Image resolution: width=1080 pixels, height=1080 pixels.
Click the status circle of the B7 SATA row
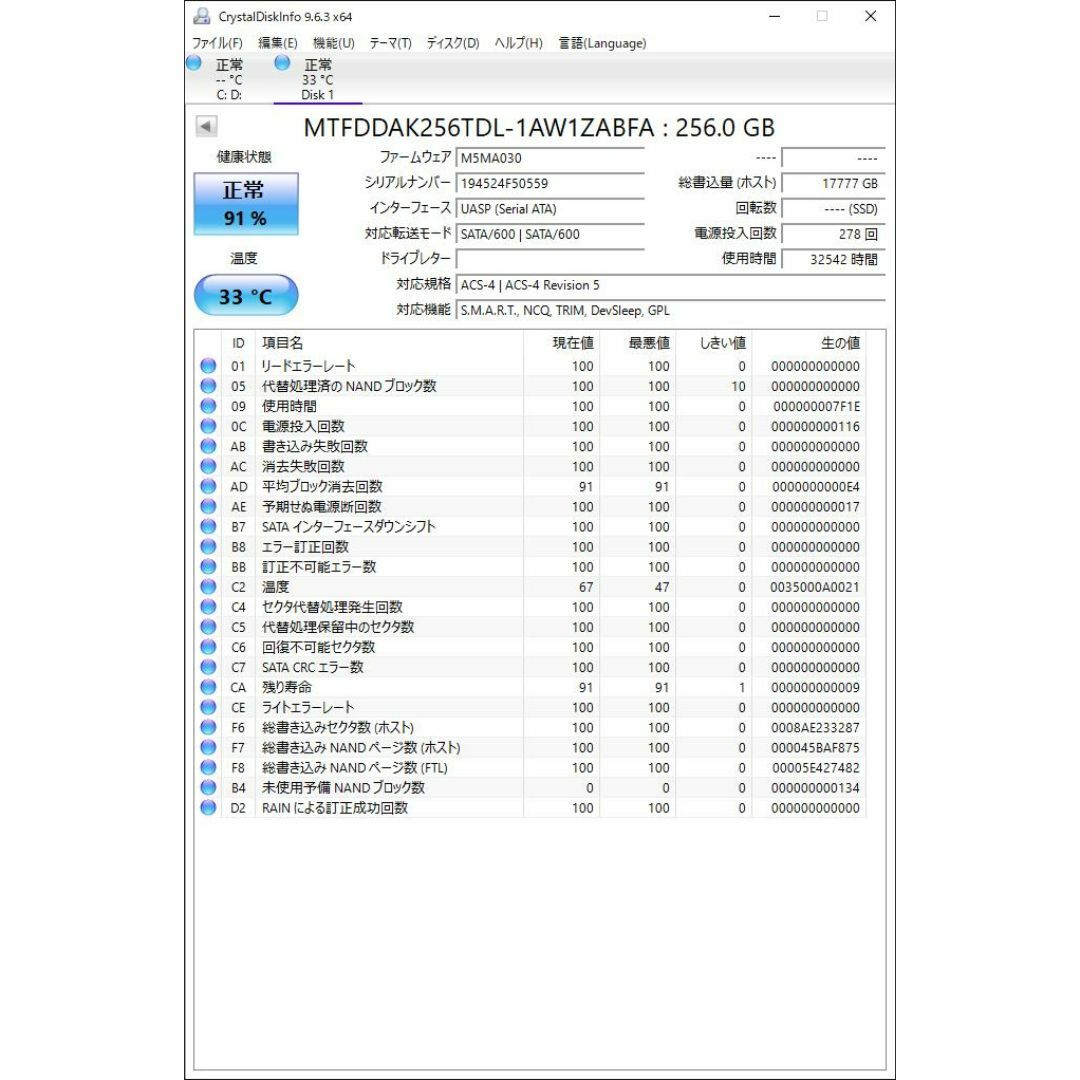(208, 526)
